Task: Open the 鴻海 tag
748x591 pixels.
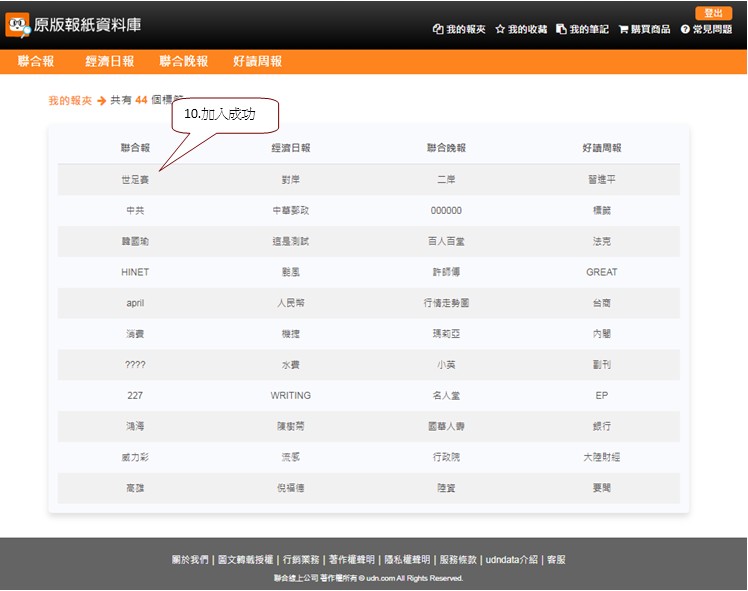Action: pyautogui.click(x=135, y=426)
